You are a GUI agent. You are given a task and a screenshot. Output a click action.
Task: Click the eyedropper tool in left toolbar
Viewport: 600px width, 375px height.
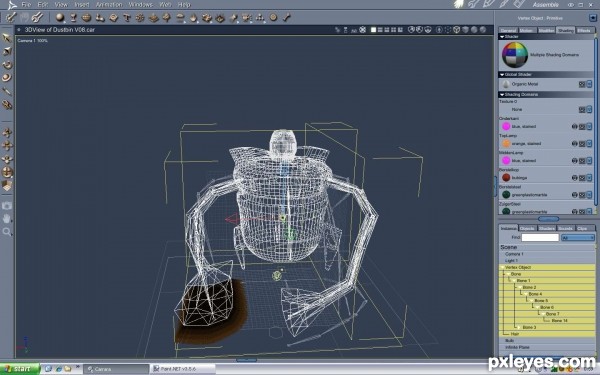click(7, 91)
